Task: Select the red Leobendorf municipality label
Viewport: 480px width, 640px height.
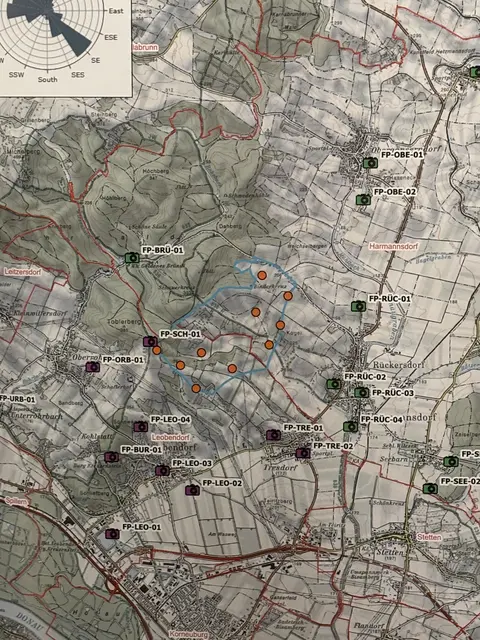Action: [x=171, y=437]
